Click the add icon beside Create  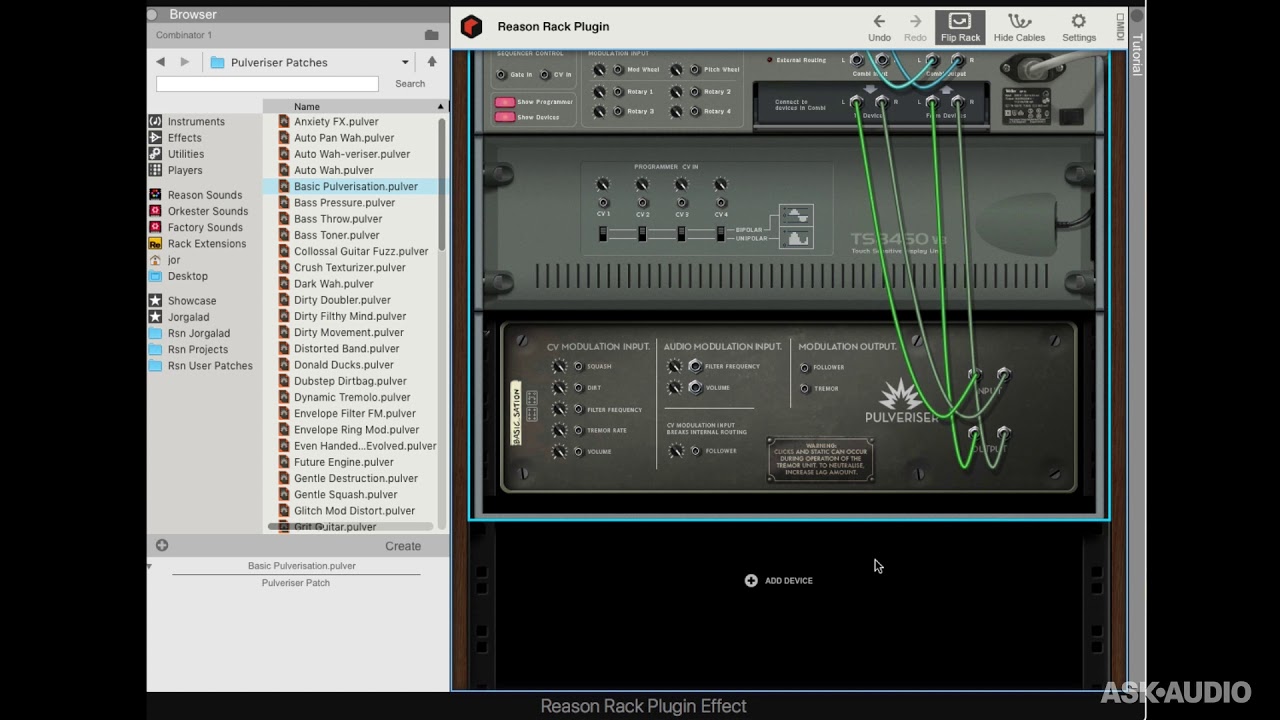[x=162, y=545]
